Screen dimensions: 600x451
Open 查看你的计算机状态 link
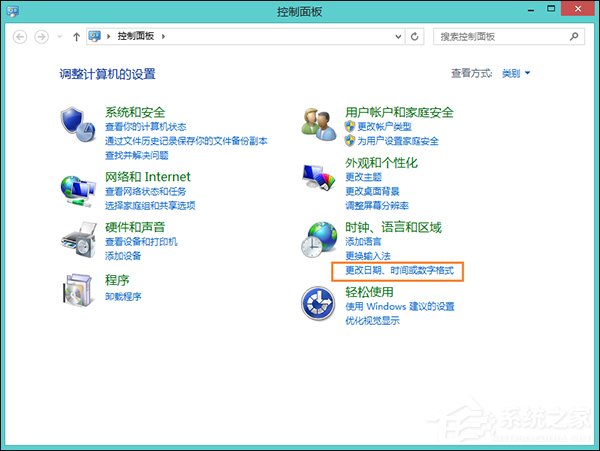[145, 127]
